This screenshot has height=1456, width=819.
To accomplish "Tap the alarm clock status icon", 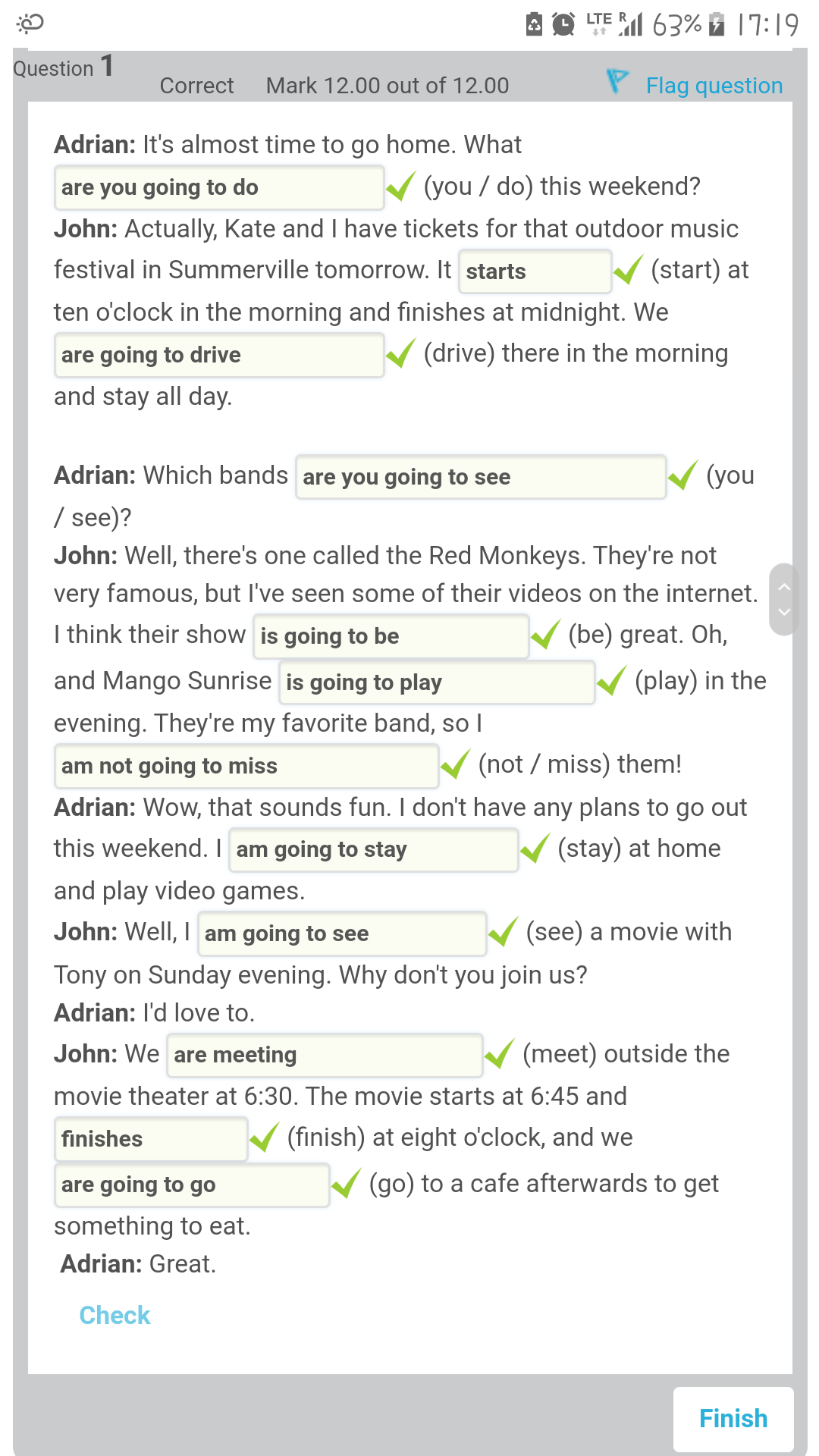I will tap(563, 24).
